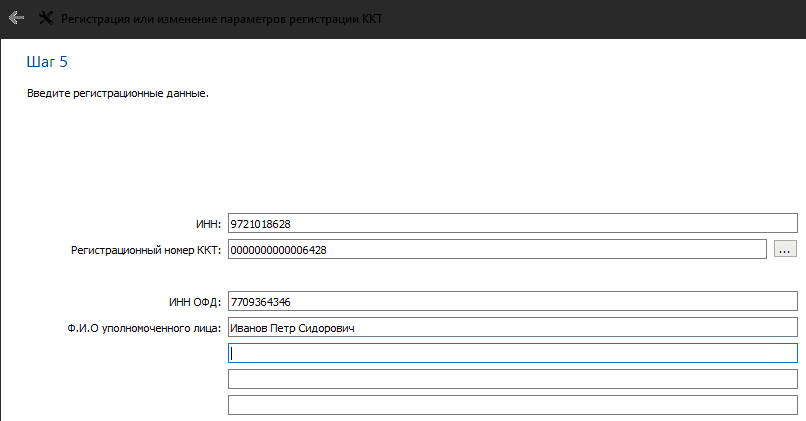Viewport: 806px width, 421px height.
Task: Click the "Шаг 5" heading
Action: pyautogui.click(x=47, y=62)
